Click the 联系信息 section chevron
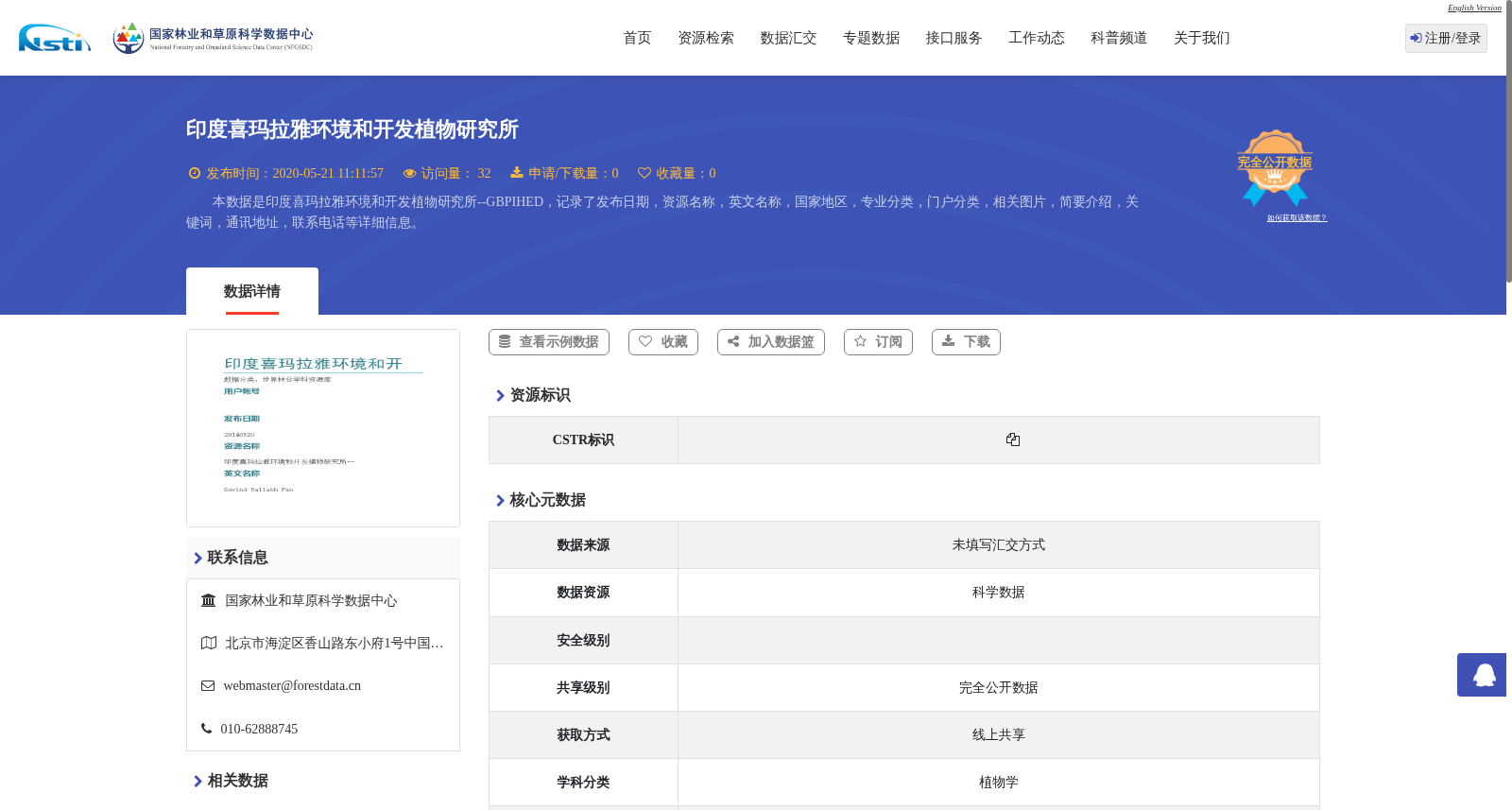Viewport: 1512px width, 810px height. tap(198, 558)
